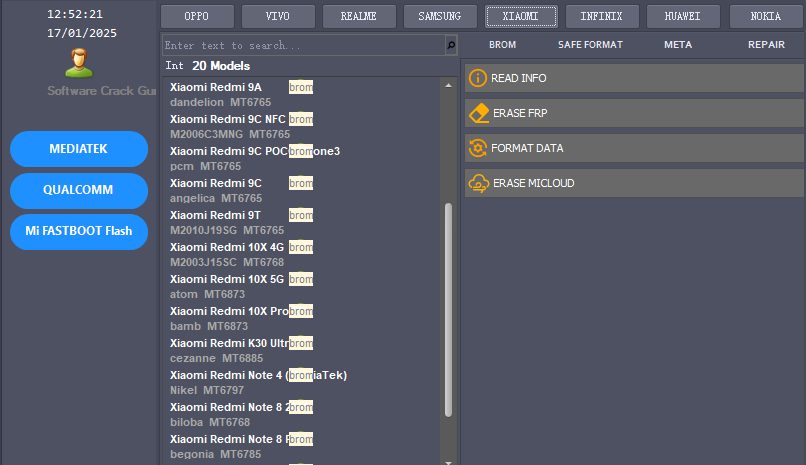Select the MEDIATEK button

78,149
